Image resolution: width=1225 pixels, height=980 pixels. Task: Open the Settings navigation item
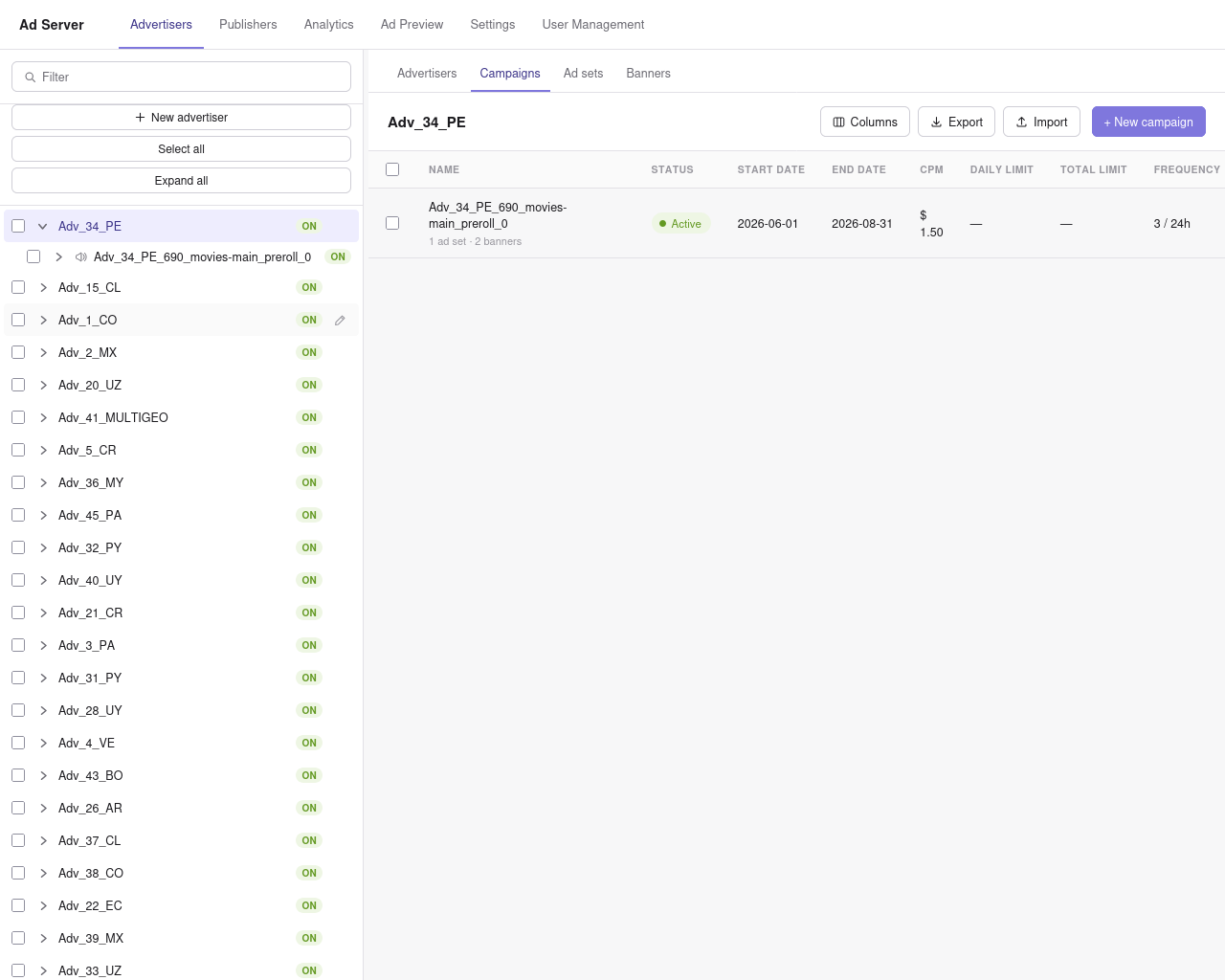(x=493, y=25)
